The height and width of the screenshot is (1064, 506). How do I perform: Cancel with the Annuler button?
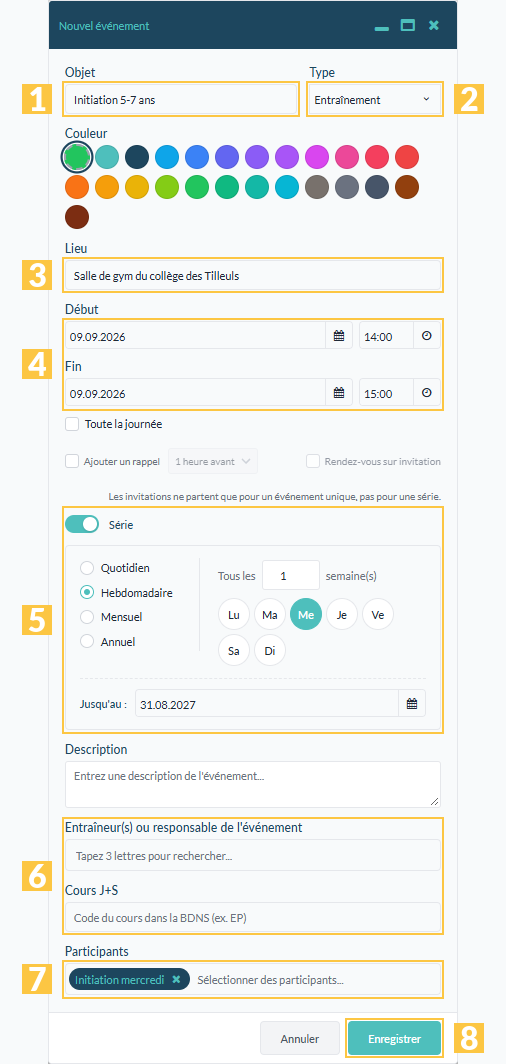pyautogui.click(x=300, y=1039)
